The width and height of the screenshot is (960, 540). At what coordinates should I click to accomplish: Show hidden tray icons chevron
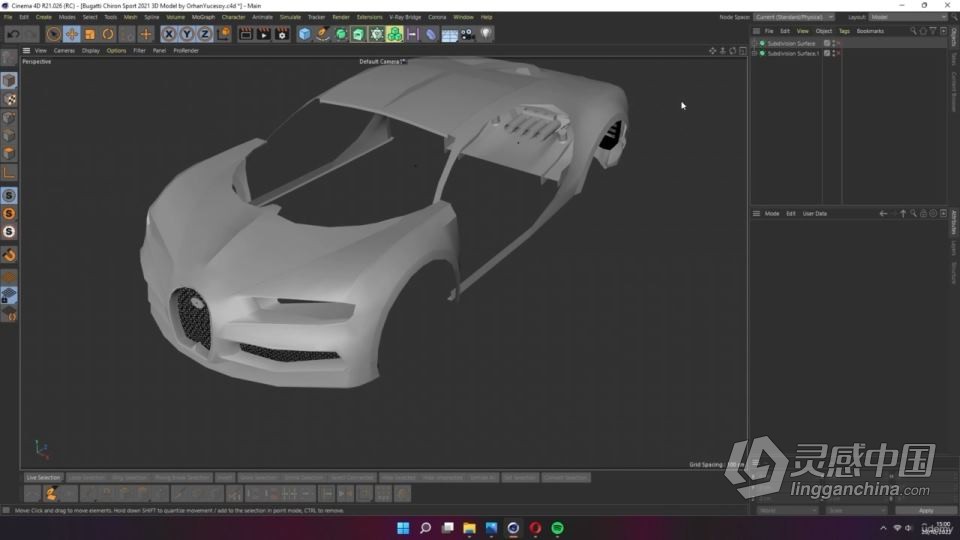(x=883, y=528)
